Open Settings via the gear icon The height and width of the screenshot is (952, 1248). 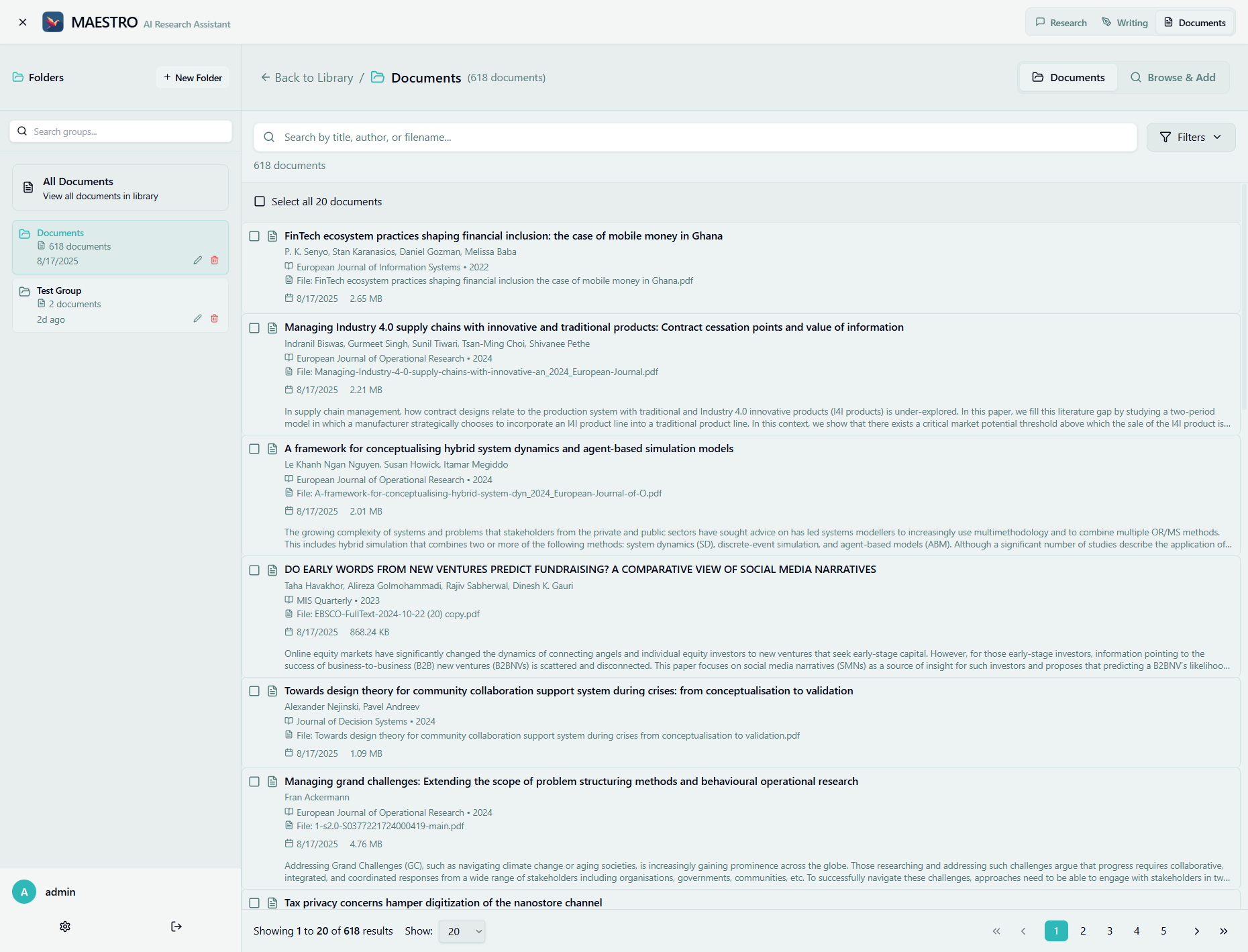(x=64, y=926)
